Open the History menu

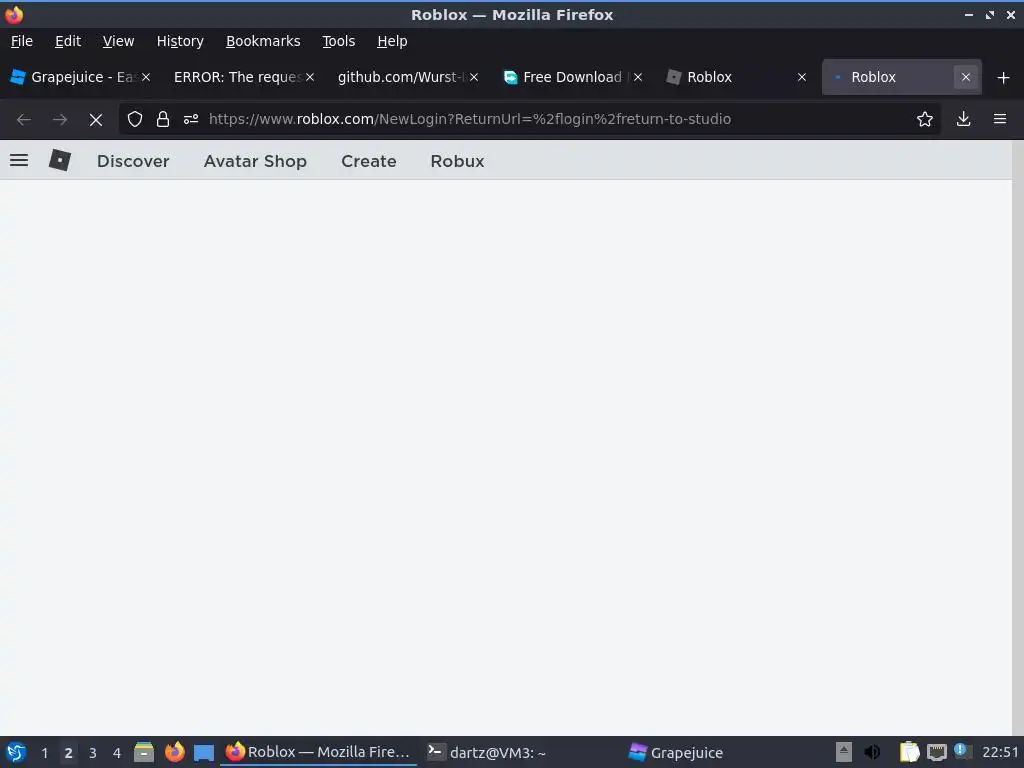[180, 41]
